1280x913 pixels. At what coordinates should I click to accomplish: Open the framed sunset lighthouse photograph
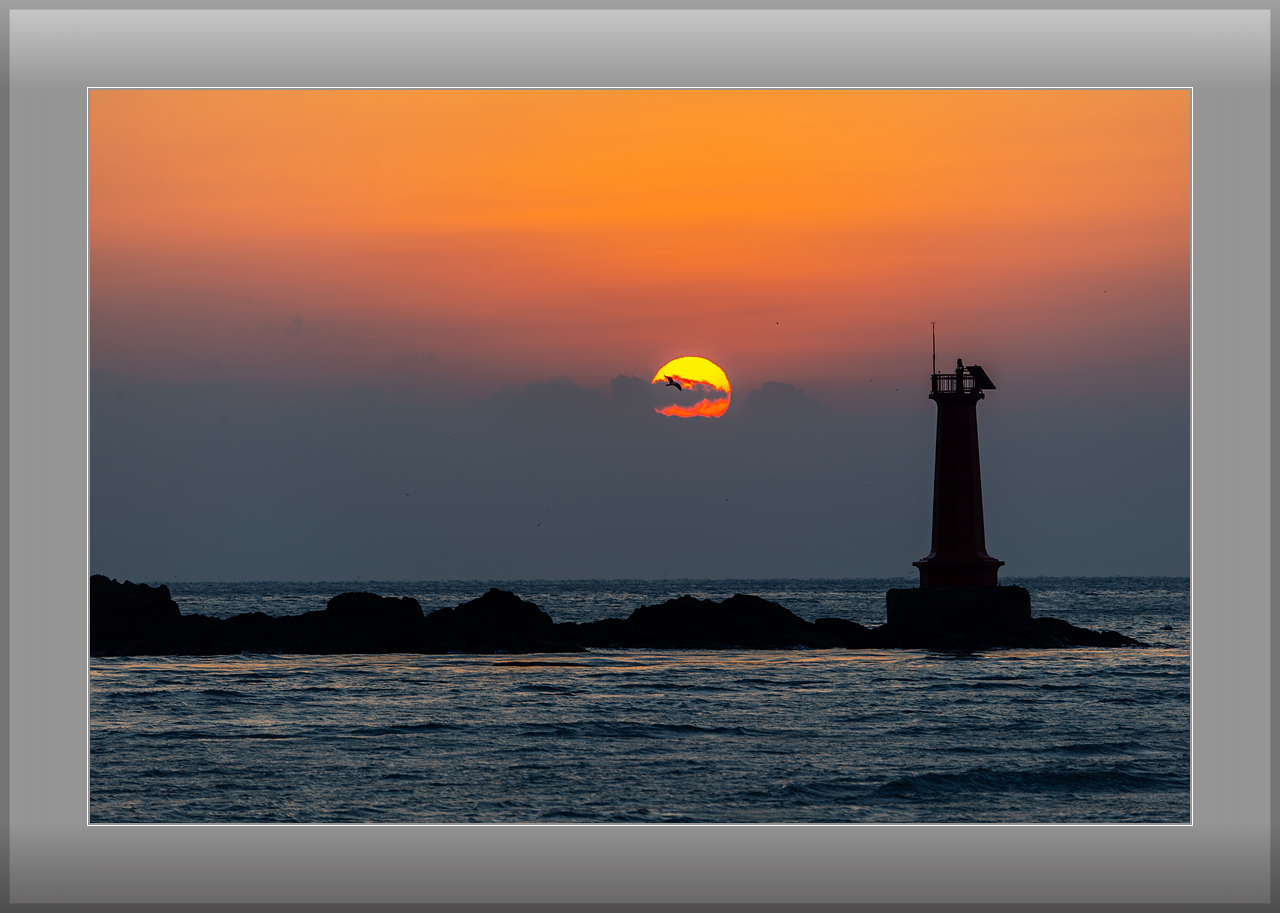pyautogui.click(x=640, y=456)
